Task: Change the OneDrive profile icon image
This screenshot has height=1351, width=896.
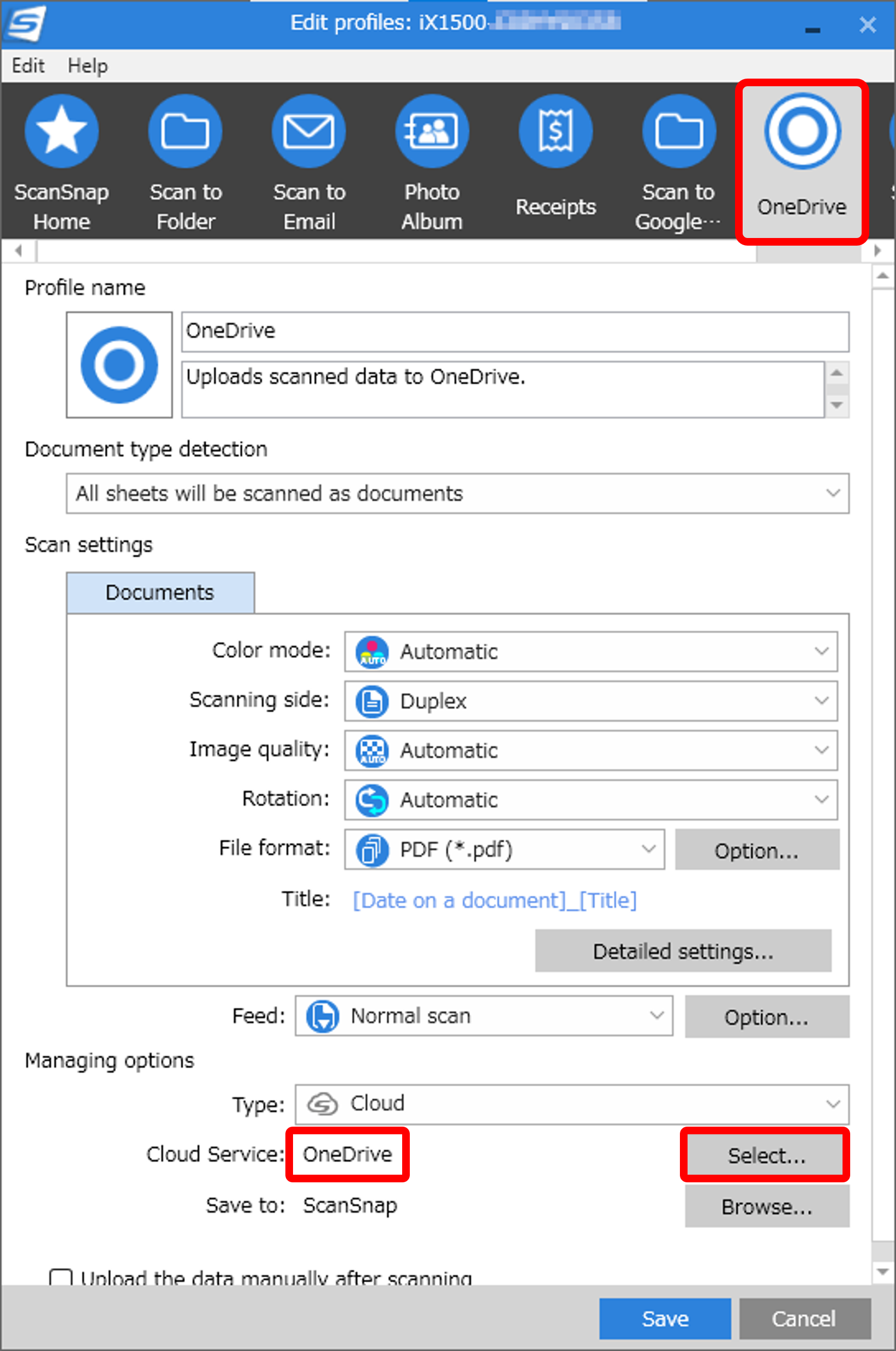Action: (119, 365)
